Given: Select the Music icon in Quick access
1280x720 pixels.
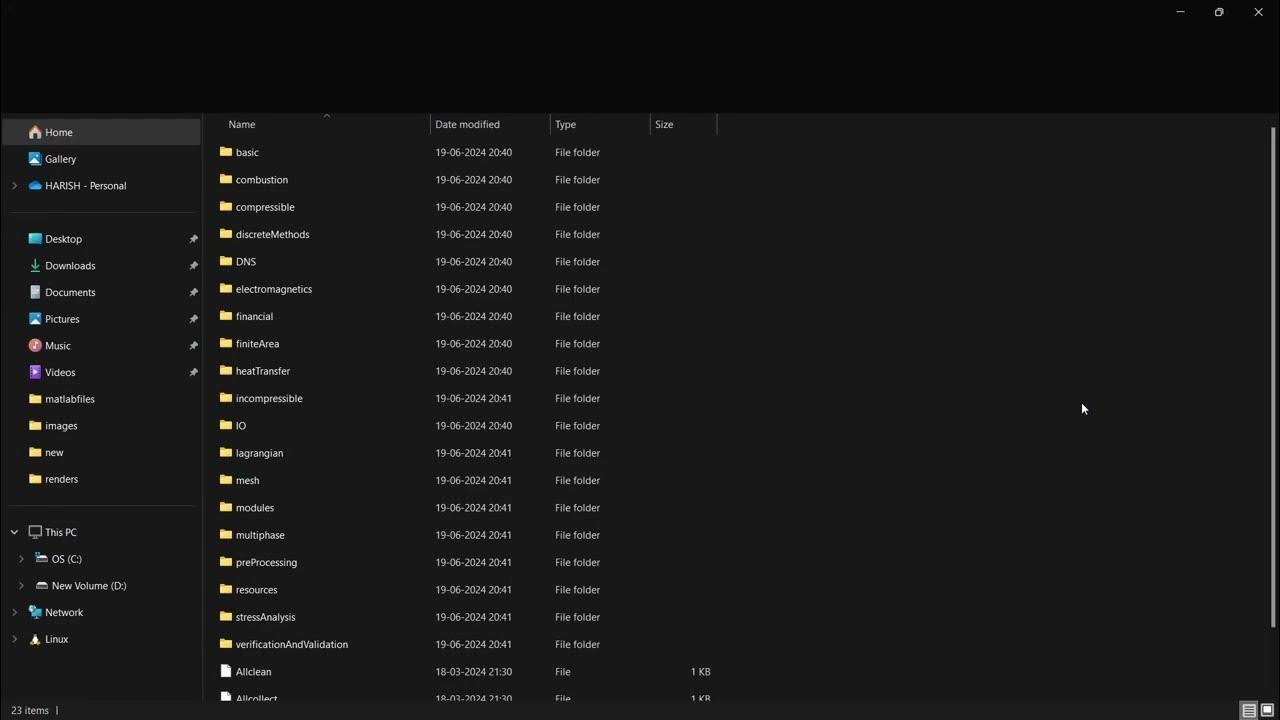Looking at the screenshot, I should click(35, 346).
